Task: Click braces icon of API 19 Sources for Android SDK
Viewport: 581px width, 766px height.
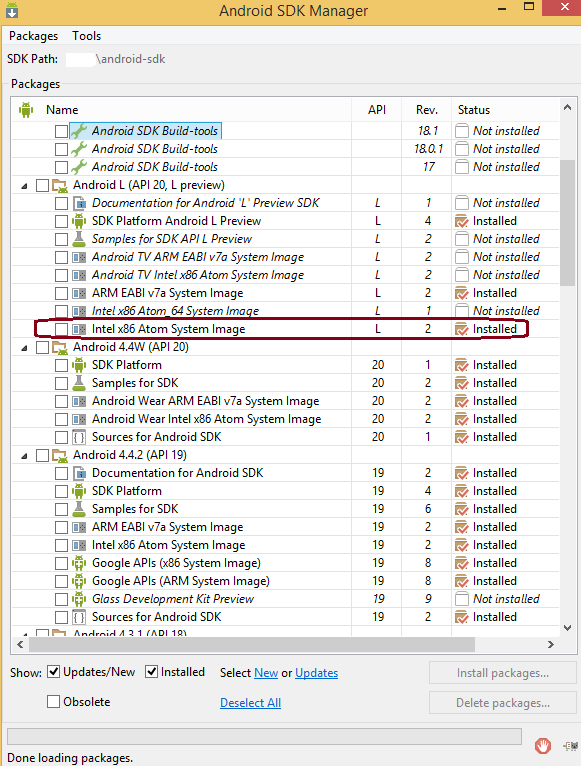Action: 79,617
